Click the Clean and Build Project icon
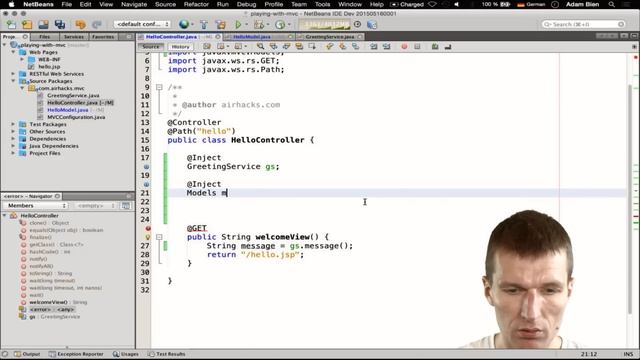This screenshot has width=640, height=360. [220, 24]
